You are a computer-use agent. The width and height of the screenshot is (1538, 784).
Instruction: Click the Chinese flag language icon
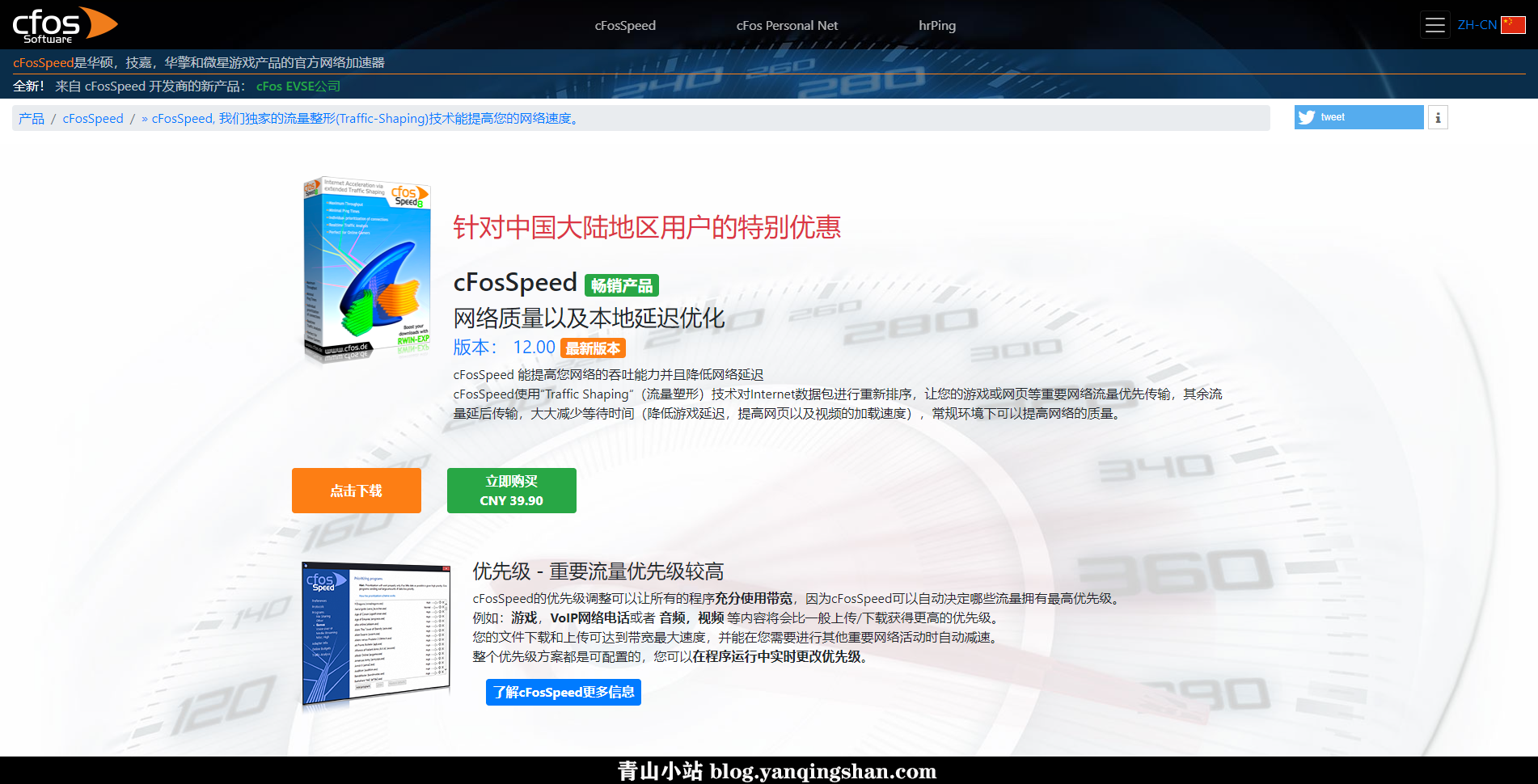(x=1513, y=25)
